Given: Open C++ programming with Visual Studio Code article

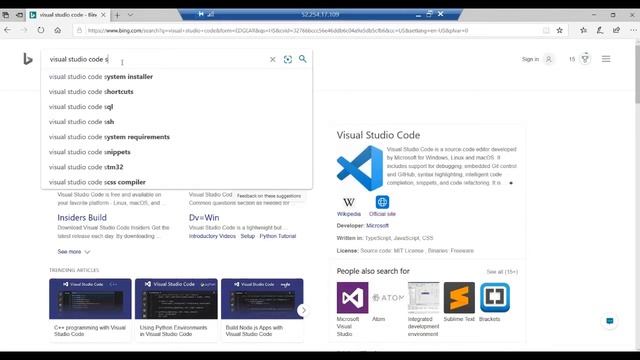Looking at the screenshot, I should coord(90,310).
